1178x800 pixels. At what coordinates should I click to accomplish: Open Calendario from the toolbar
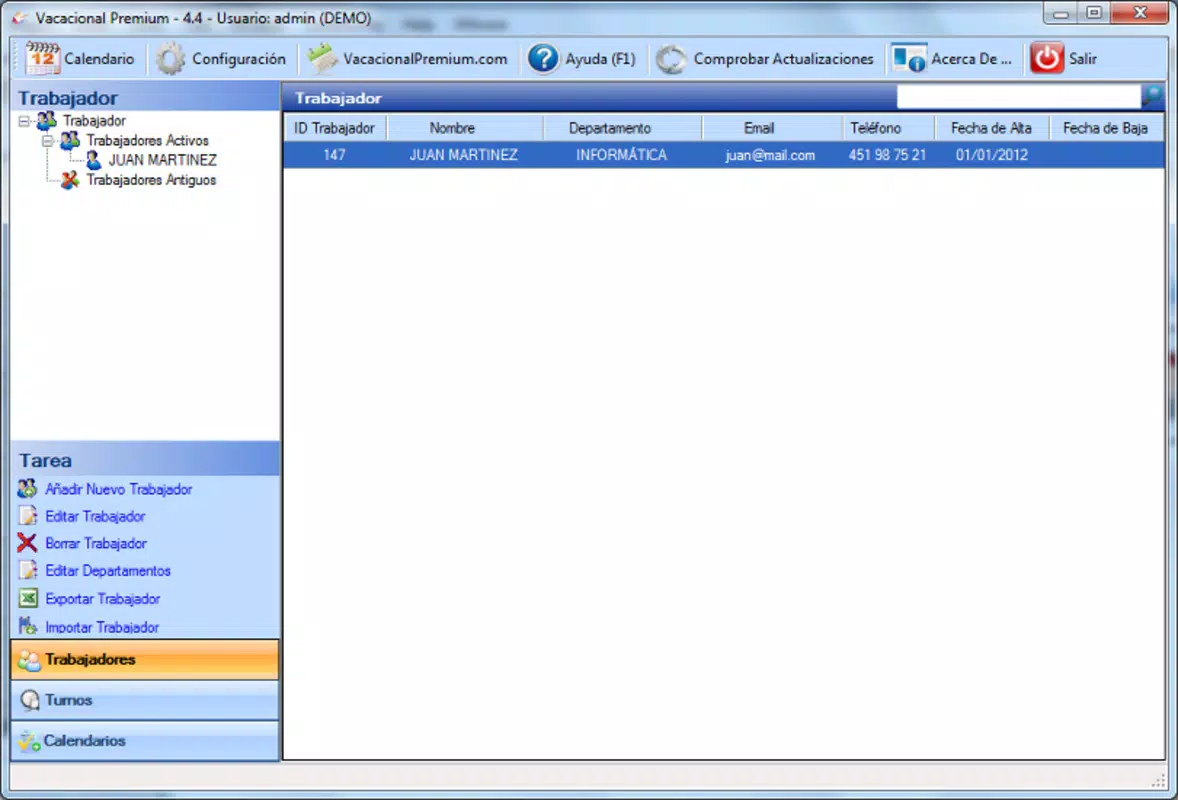[x=99, y=59]
